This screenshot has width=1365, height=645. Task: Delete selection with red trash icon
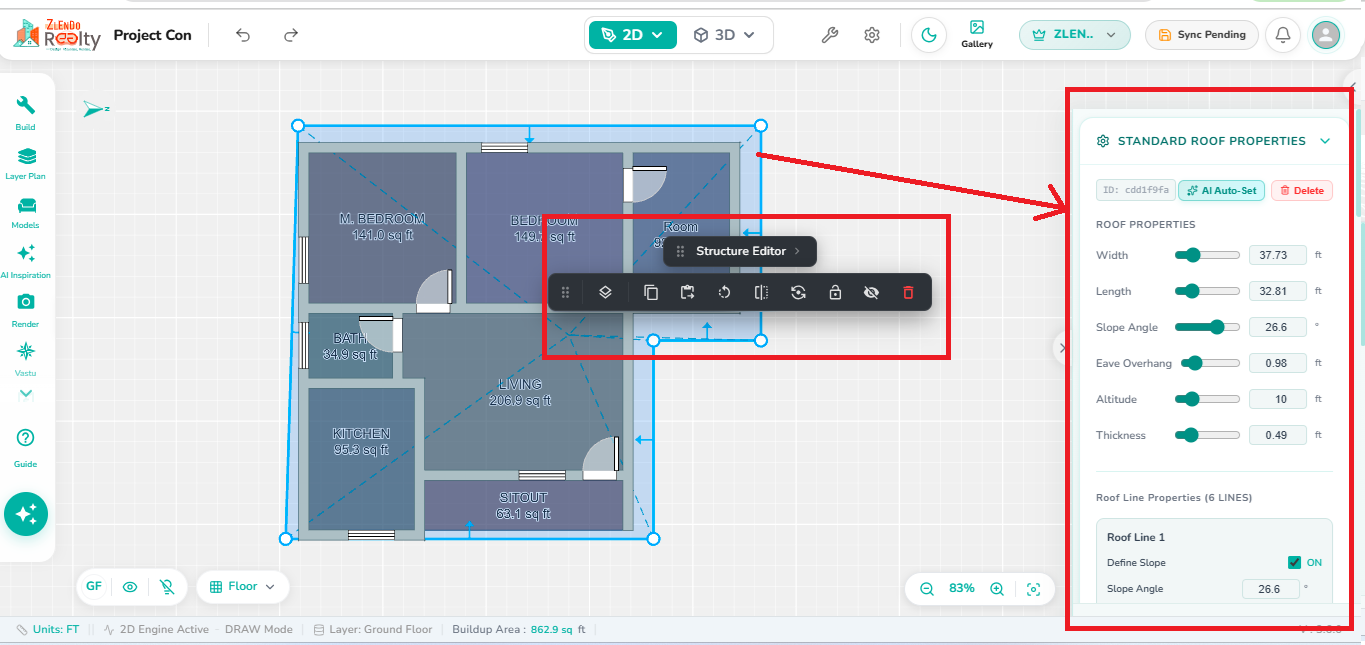pyautogui.click(x=908, y=292)
